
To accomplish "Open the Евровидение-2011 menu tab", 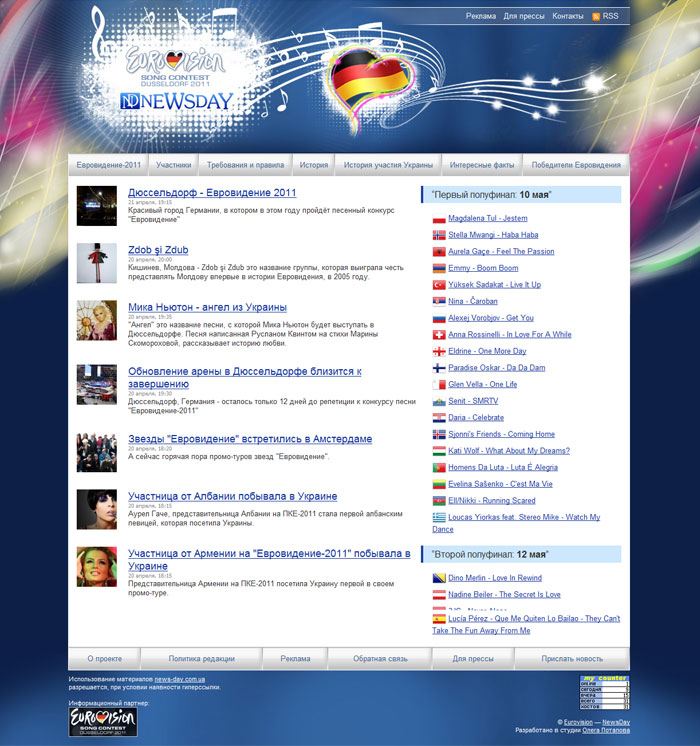I will 108,165.
